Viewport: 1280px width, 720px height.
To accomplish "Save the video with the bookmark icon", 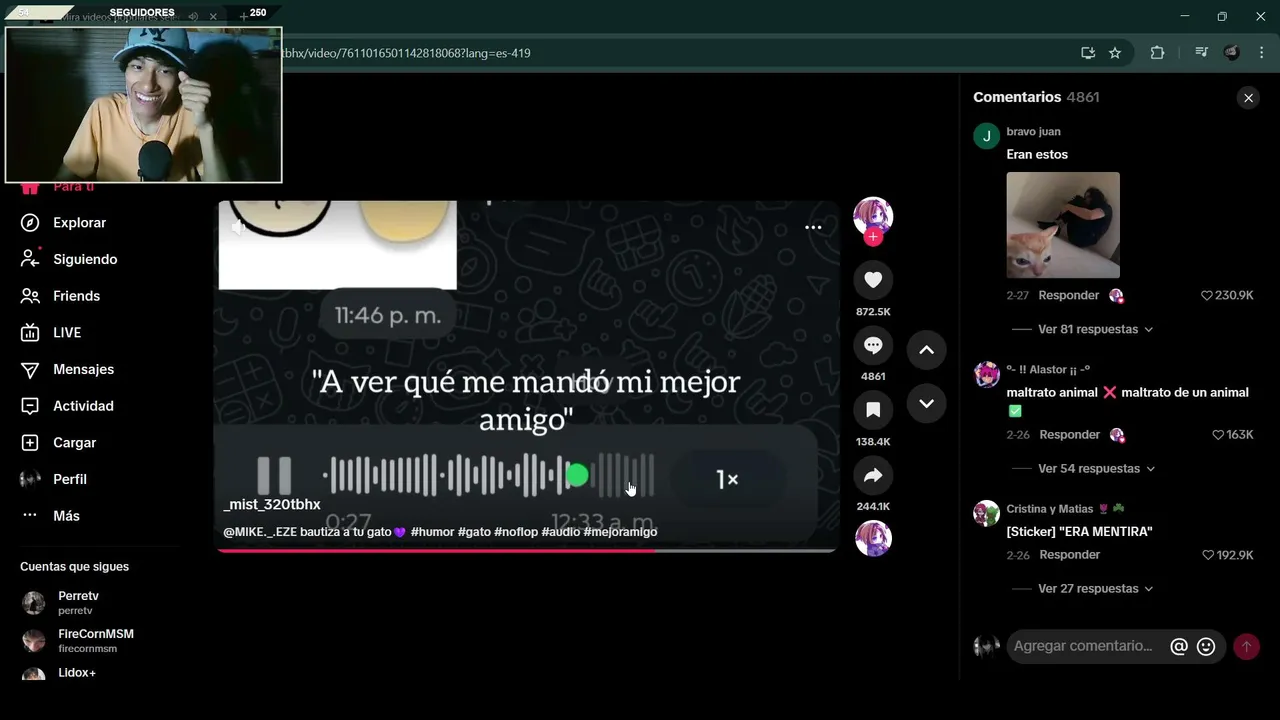I will (x=873, y=410).
